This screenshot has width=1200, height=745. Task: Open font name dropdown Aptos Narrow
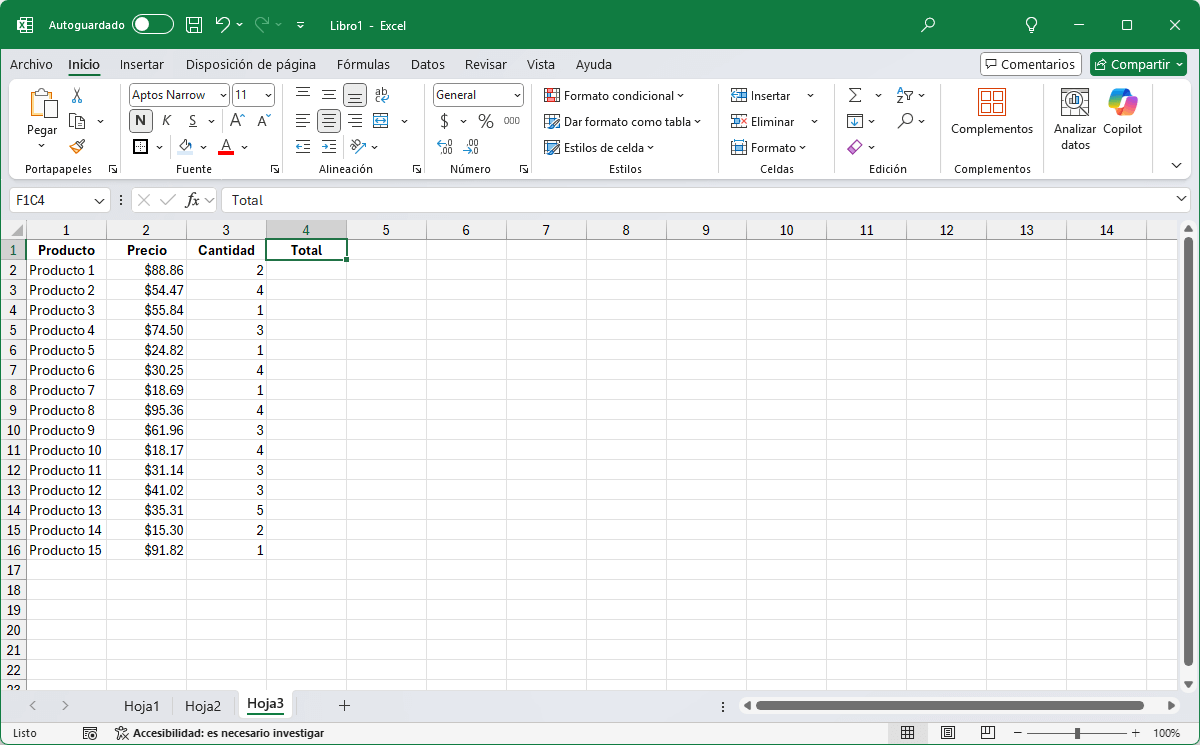click(222, 95)
